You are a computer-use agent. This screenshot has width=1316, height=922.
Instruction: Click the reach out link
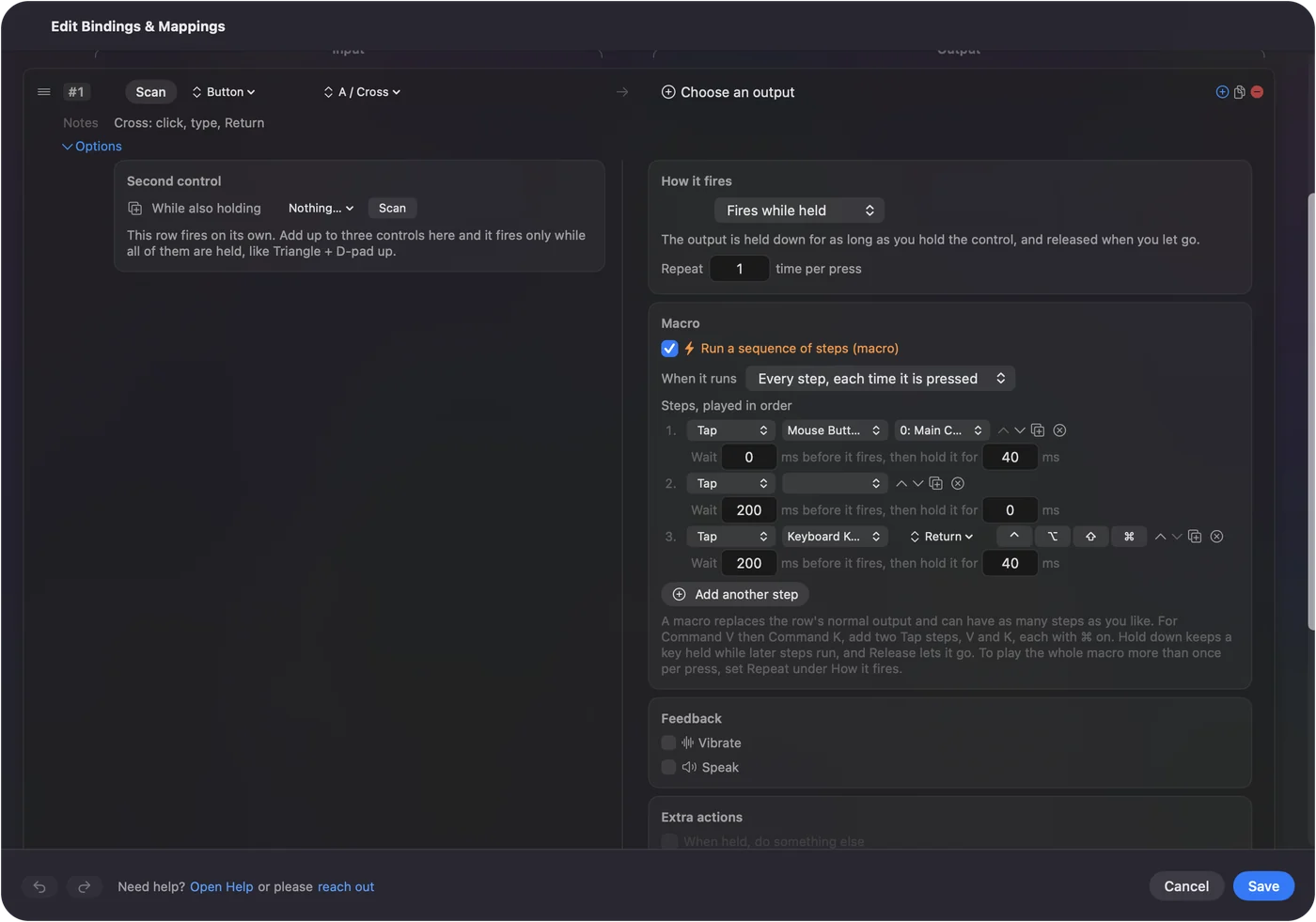pyautogui.click(x=346, y=887)
